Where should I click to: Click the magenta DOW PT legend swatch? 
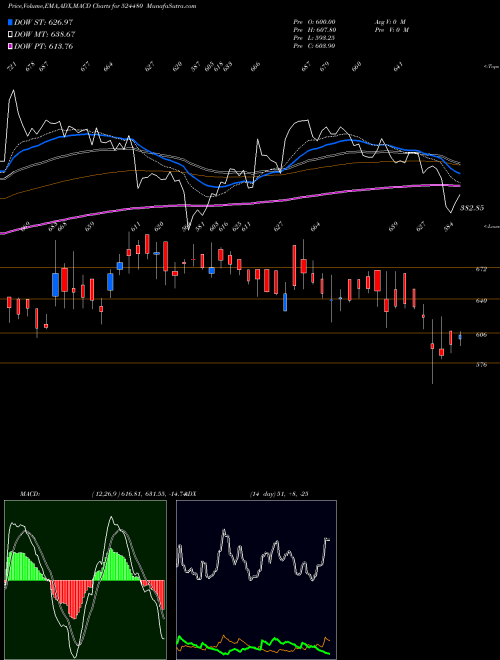[x=10, y=46]
